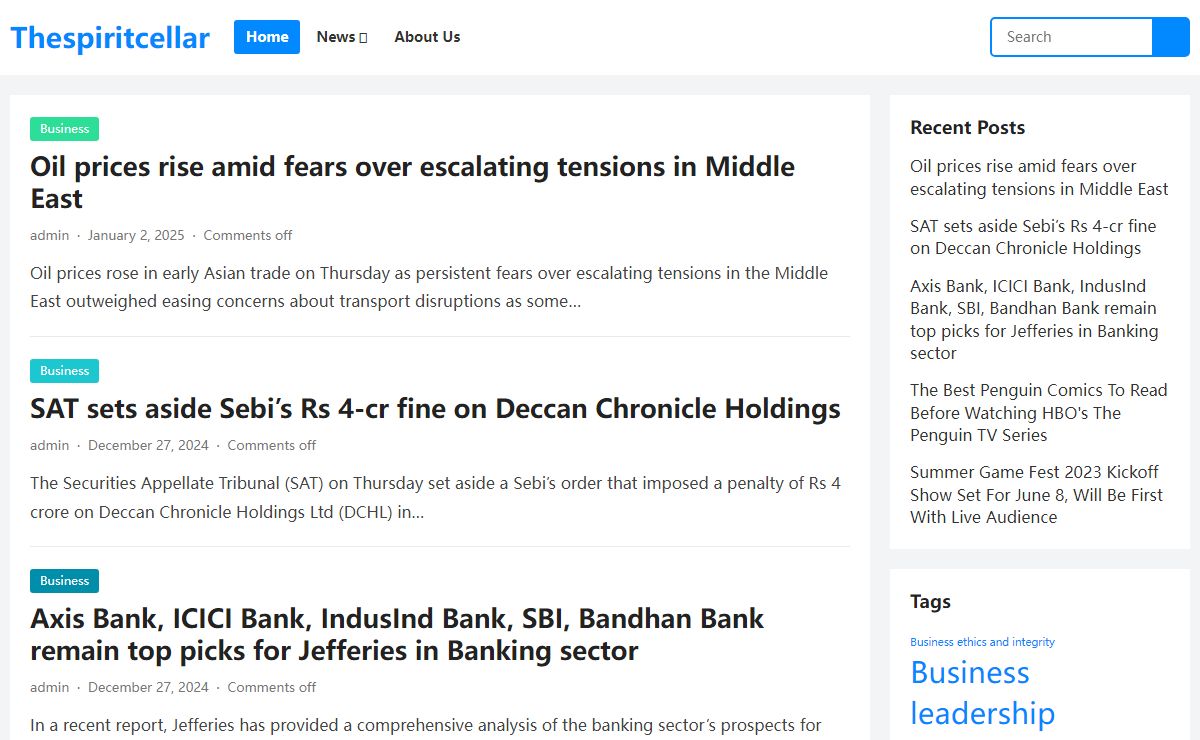Click the blue search submit button

(1171, 37)
